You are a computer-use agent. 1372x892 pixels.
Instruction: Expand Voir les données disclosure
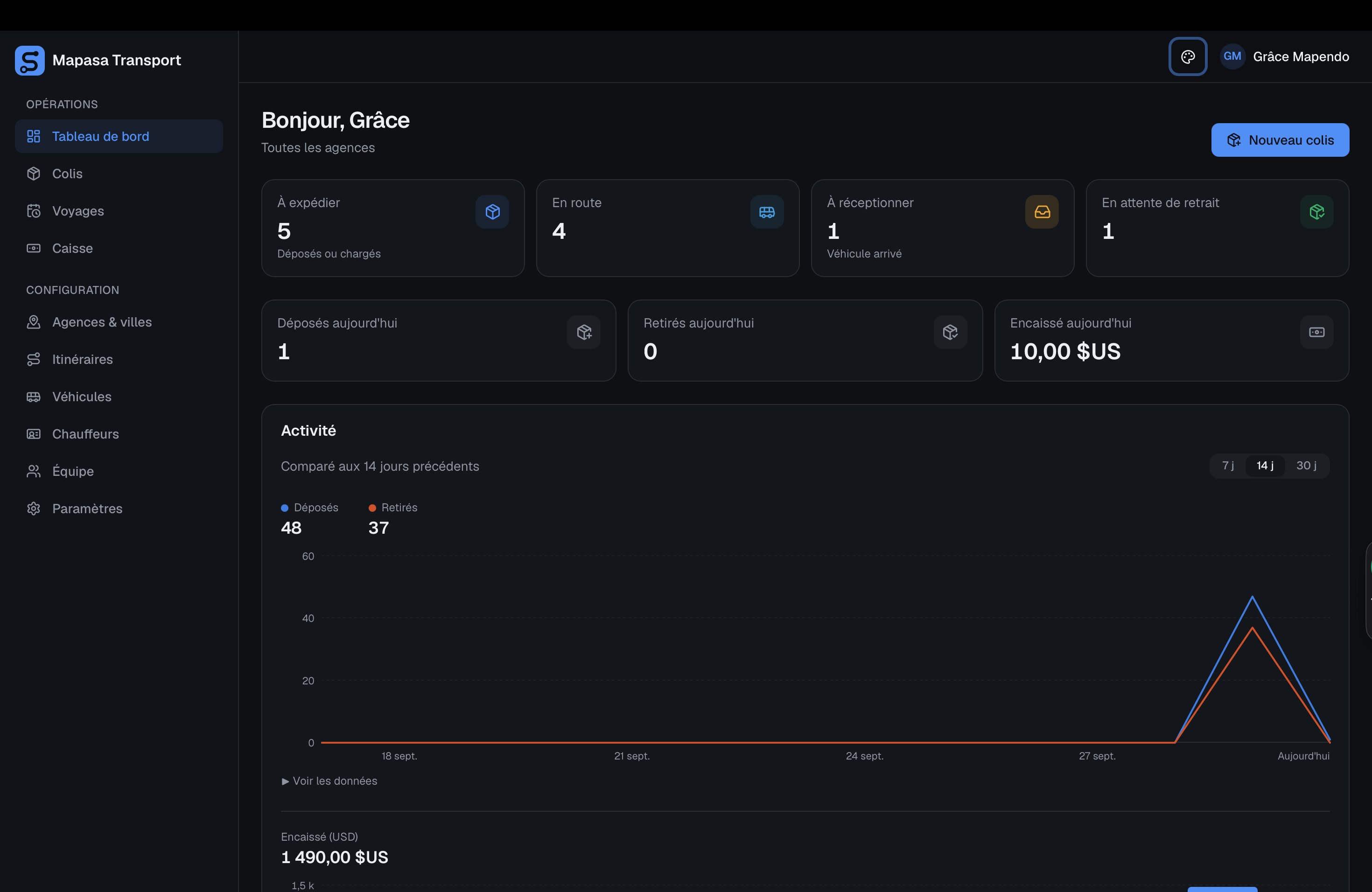coord(329,781)
